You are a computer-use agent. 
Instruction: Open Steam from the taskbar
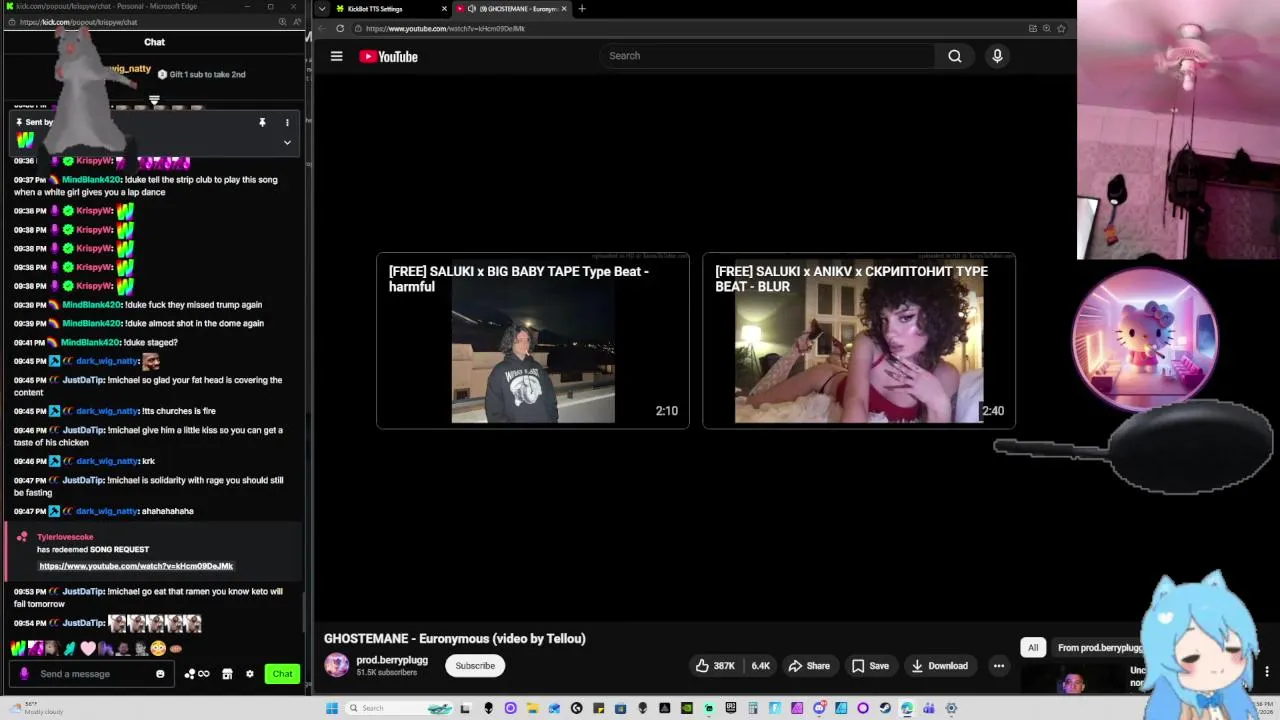click(885, 708)
